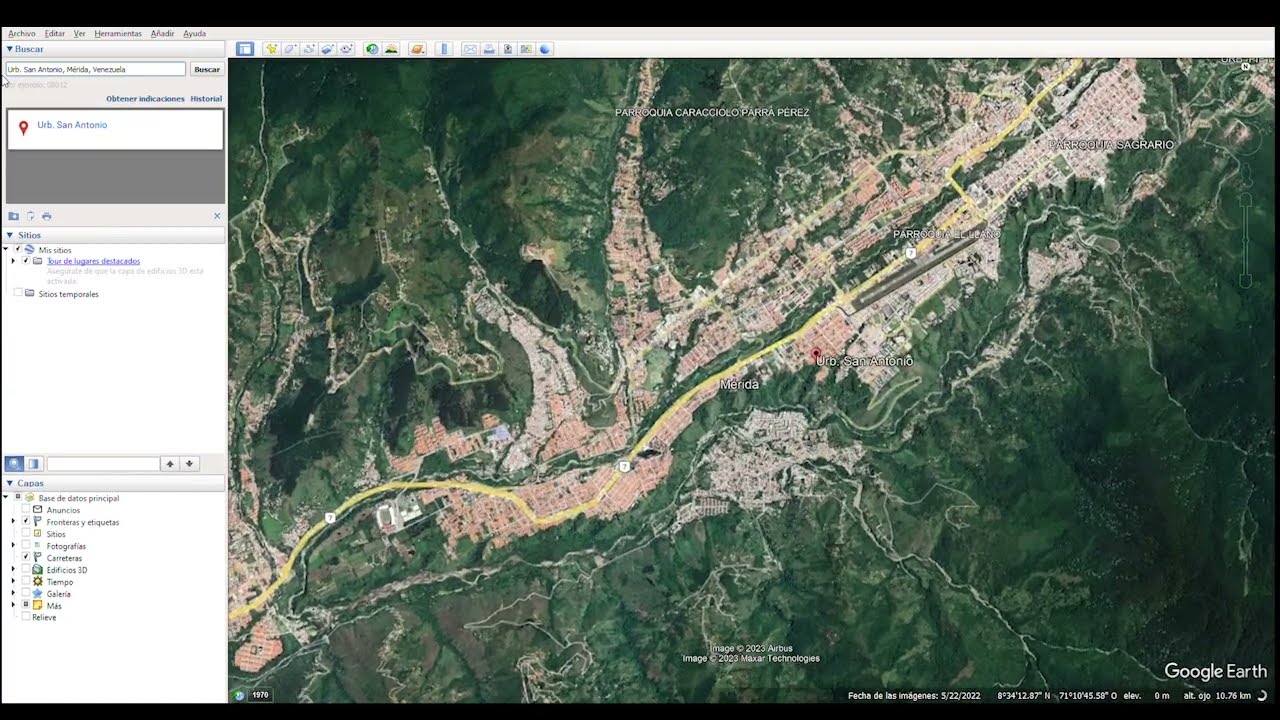Click the red pin in search results
Viewport: 1280px width, 720px height.
click(23, 128)
